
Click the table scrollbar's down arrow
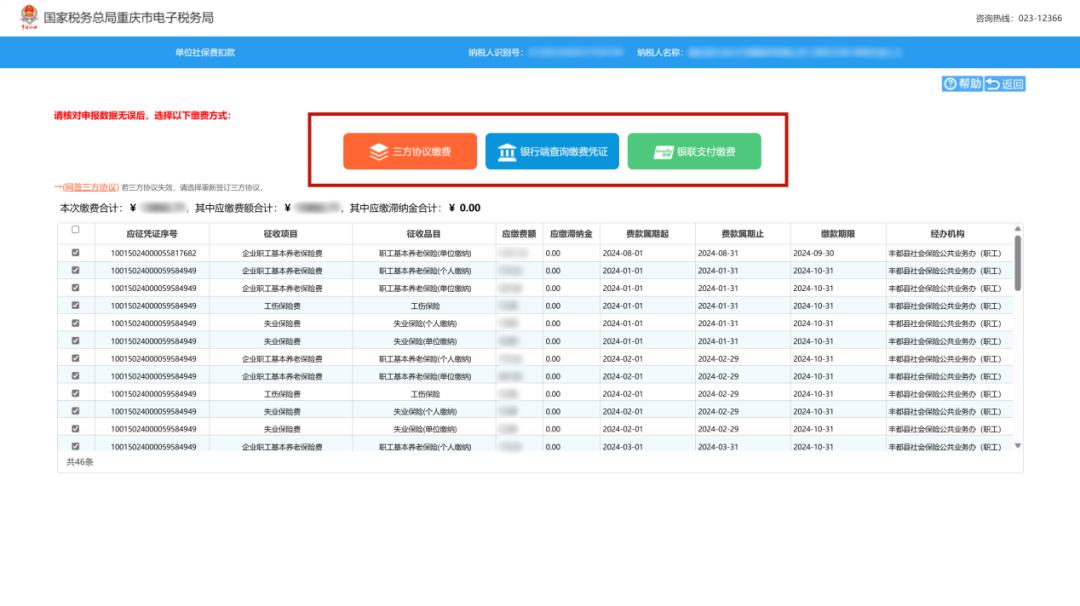click(x=1018, y=445)
